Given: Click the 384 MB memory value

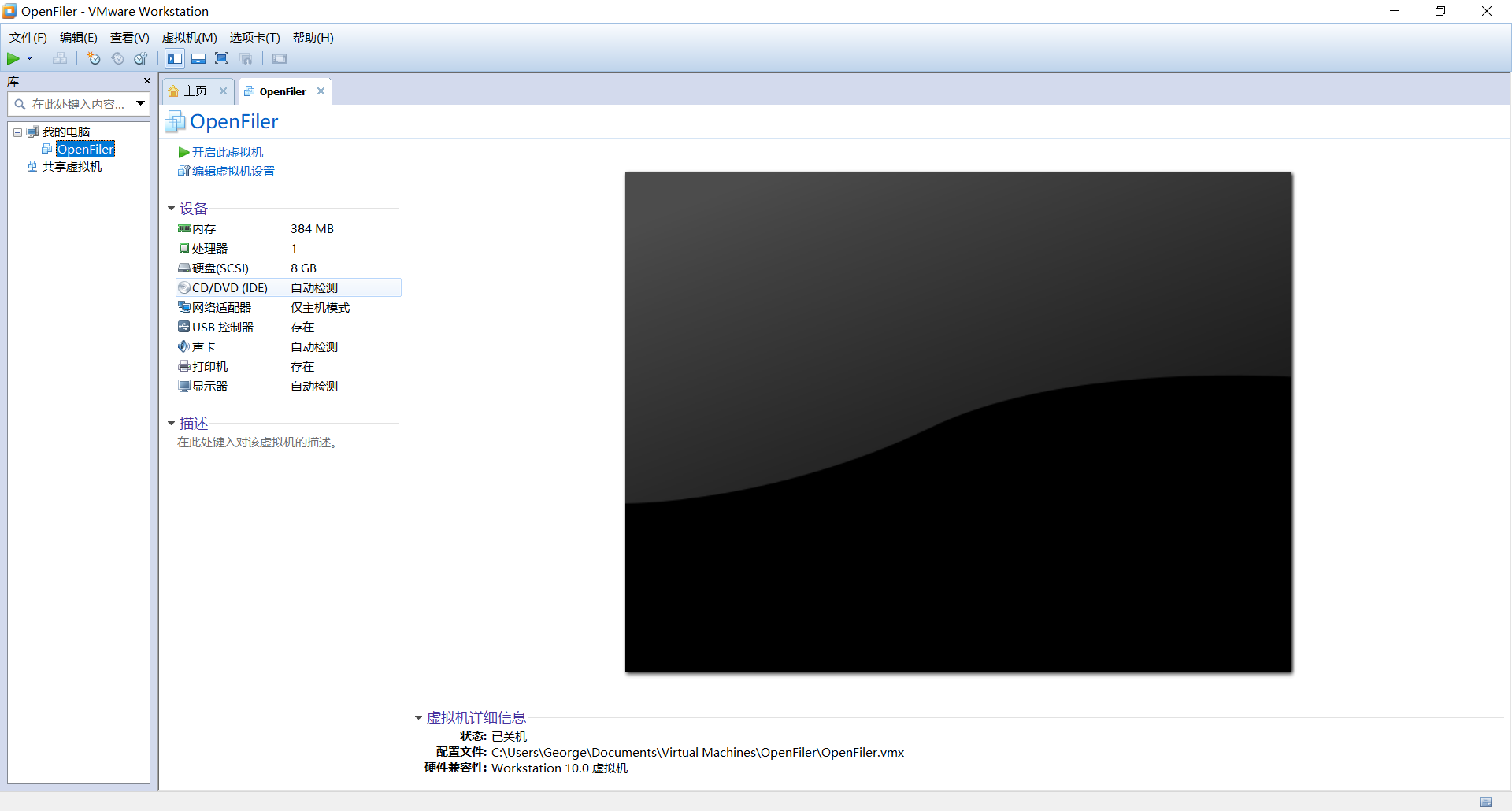Looking at the screenshot, I should pos(312,228).
